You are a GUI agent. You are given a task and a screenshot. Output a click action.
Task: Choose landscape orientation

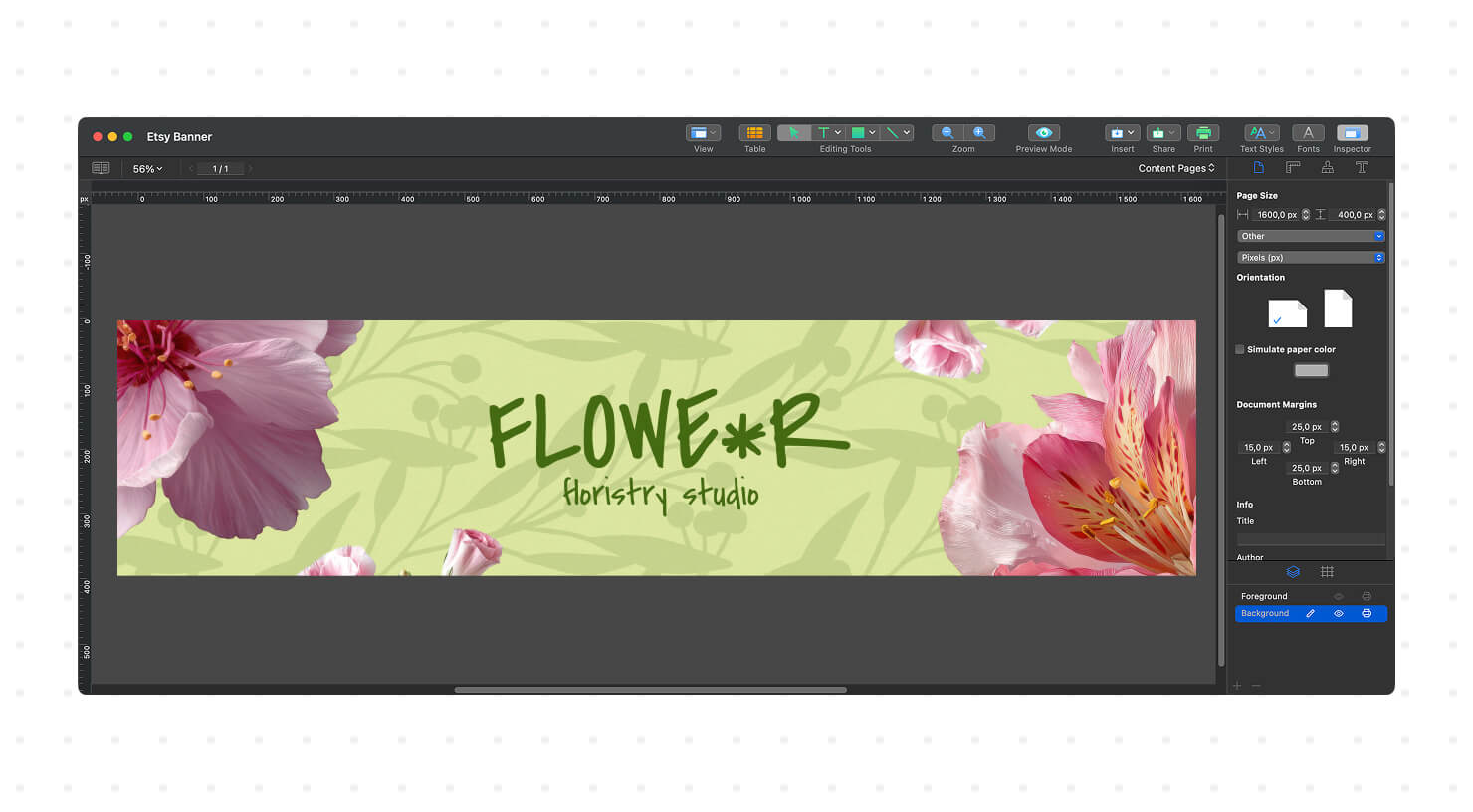point(1288,313)
